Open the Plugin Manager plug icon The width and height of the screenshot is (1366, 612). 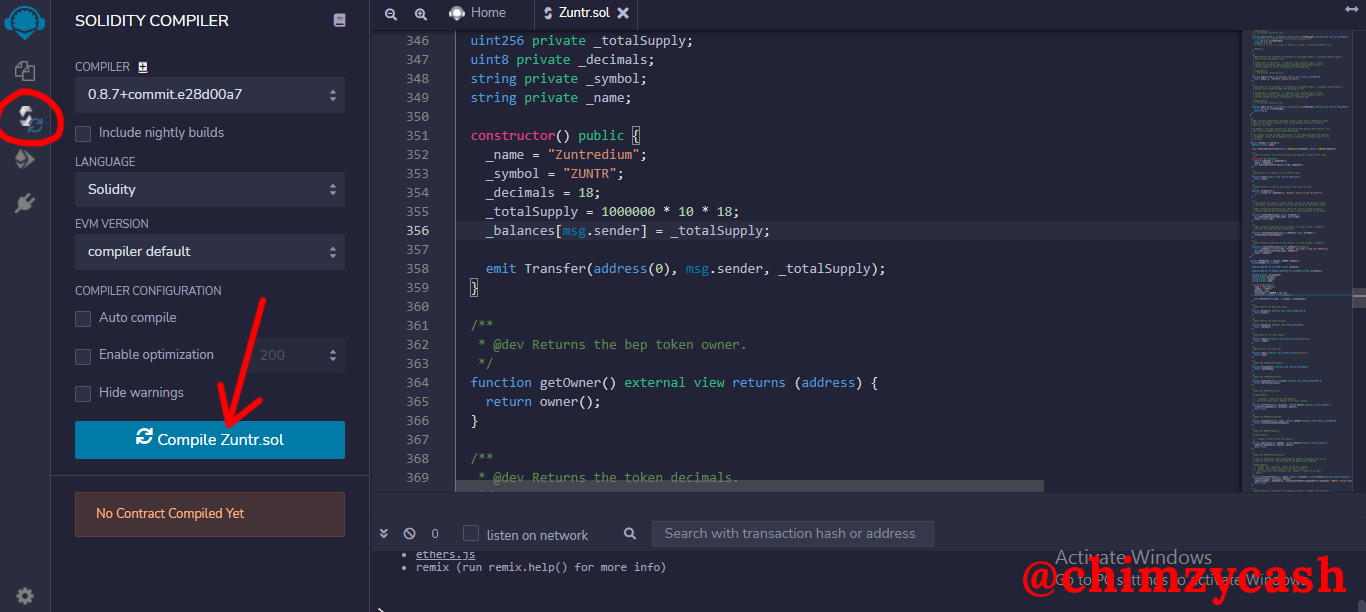tap(25, 203)
